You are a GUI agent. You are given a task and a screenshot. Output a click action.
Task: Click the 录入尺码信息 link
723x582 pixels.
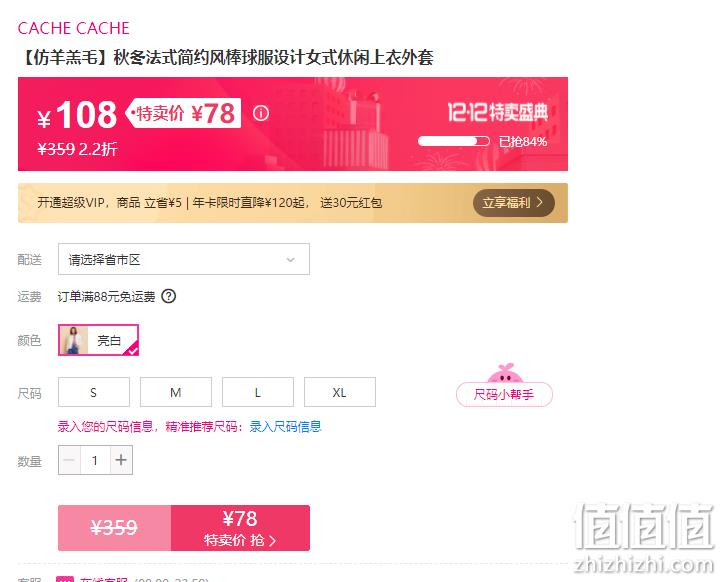click(x=285, y=427)
